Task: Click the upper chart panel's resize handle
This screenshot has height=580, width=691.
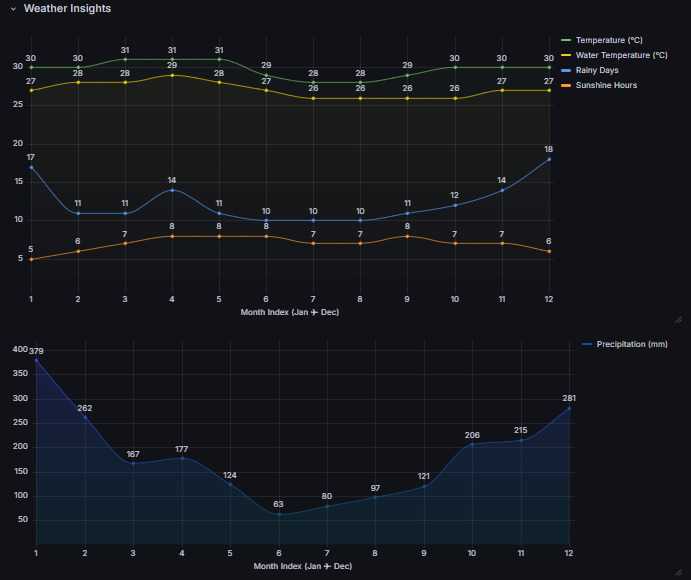Action: click(678, 319)
